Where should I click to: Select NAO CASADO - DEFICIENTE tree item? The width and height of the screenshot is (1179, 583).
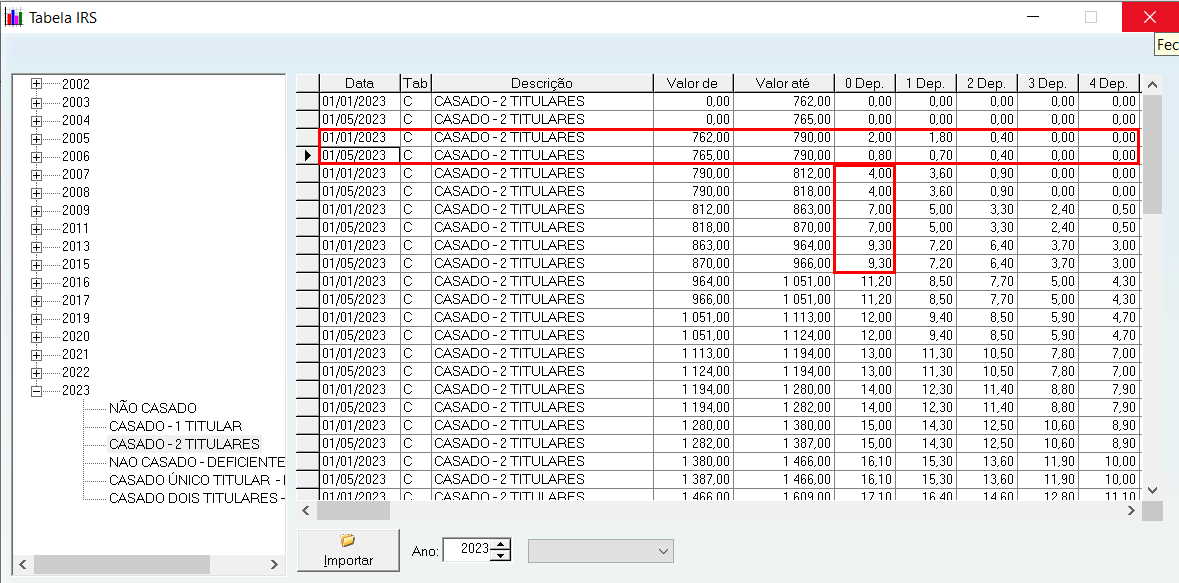tap(196, 462)
